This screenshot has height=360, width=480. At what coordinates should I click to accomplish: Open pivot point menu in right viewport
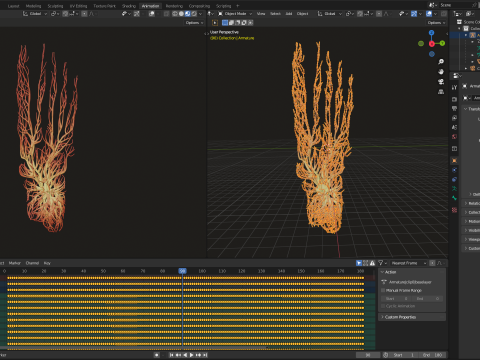click(x=349, y=14)
